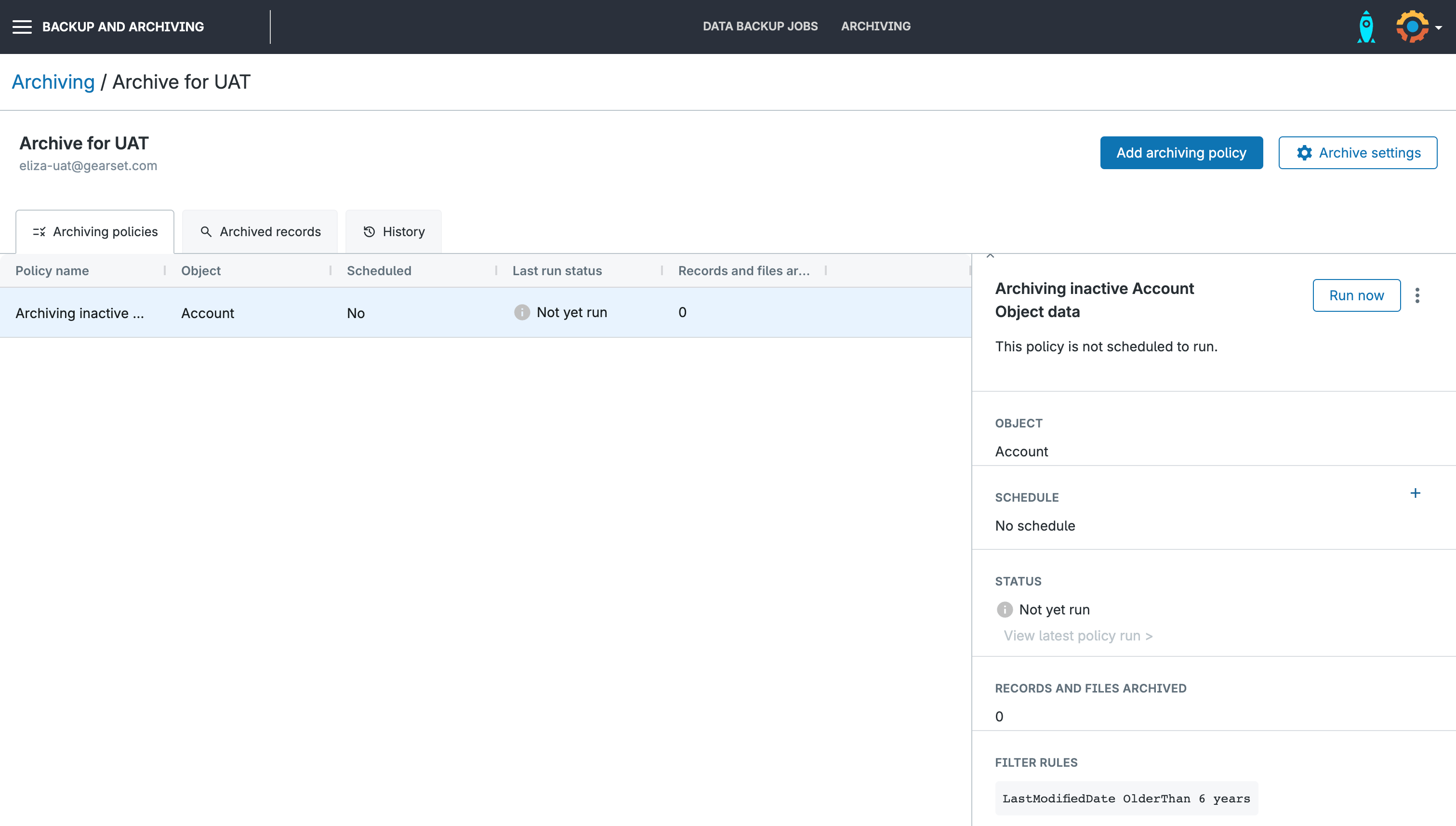Open the hamburger navigation menu
The width and height of the screenshot is (1456, 826).
pyautogui.click(x=22, y=27)
